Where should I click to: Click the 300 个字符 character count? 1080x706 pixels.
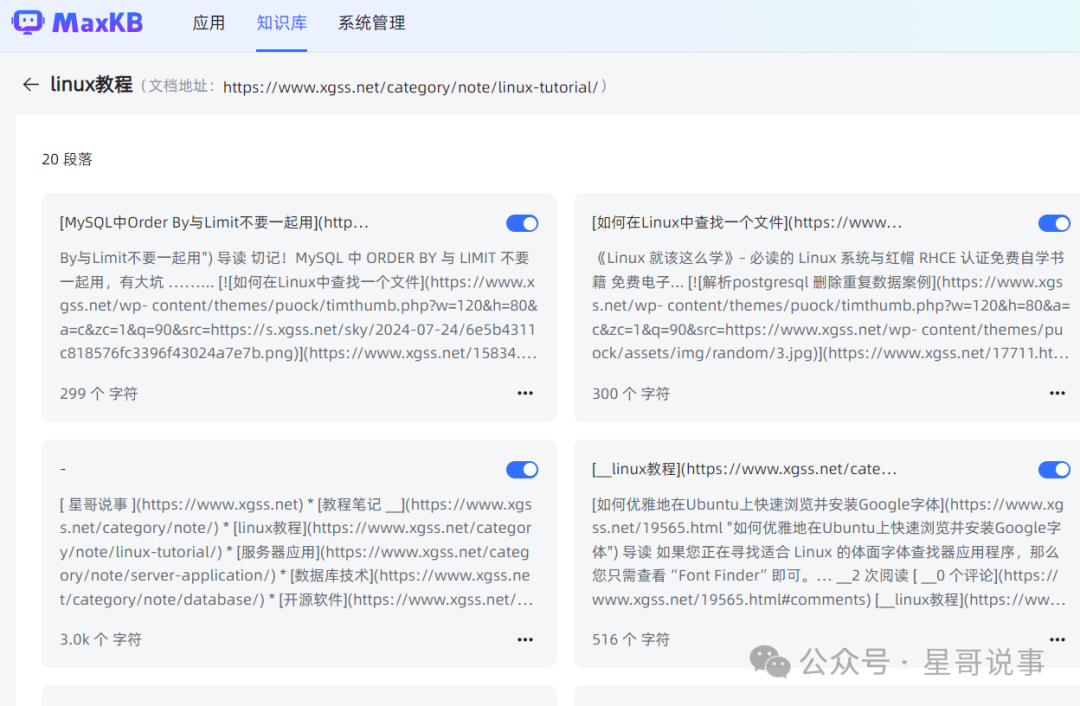631,393
